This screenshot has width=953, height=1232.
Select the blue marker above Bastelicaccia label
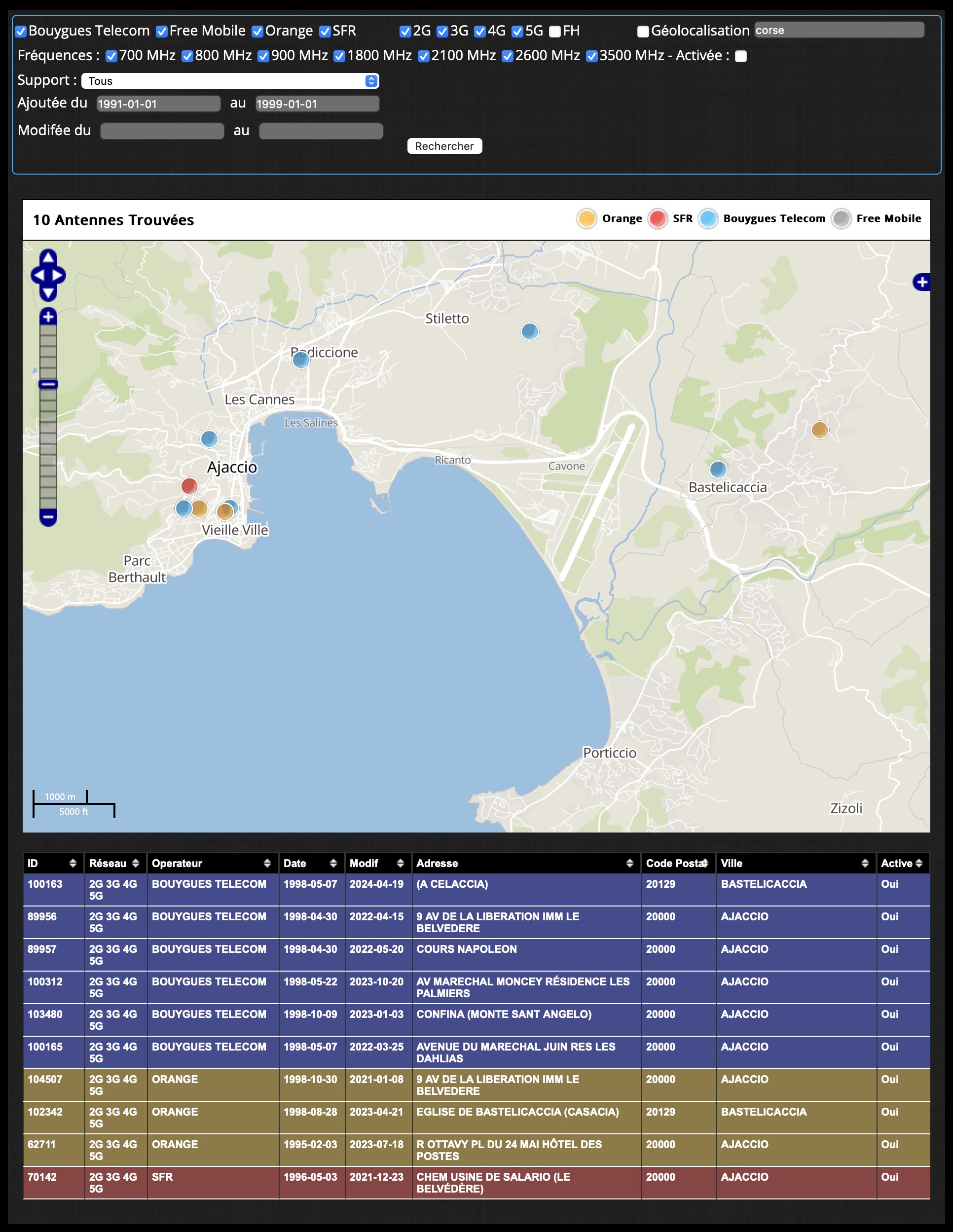[x=718, y=469]
